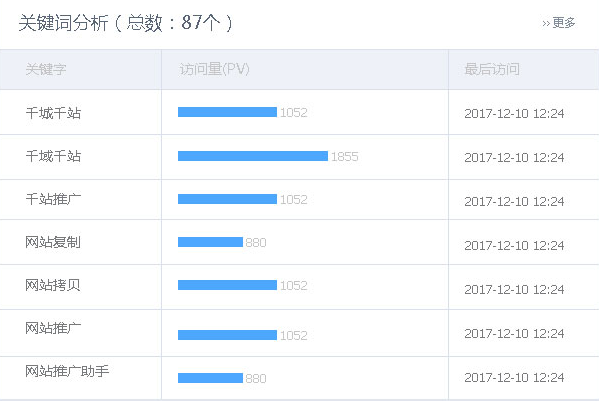This screenshot has width=599, height=401.
Task: Click the 访问量(PV) column header
Action: (x=215, y=69)
